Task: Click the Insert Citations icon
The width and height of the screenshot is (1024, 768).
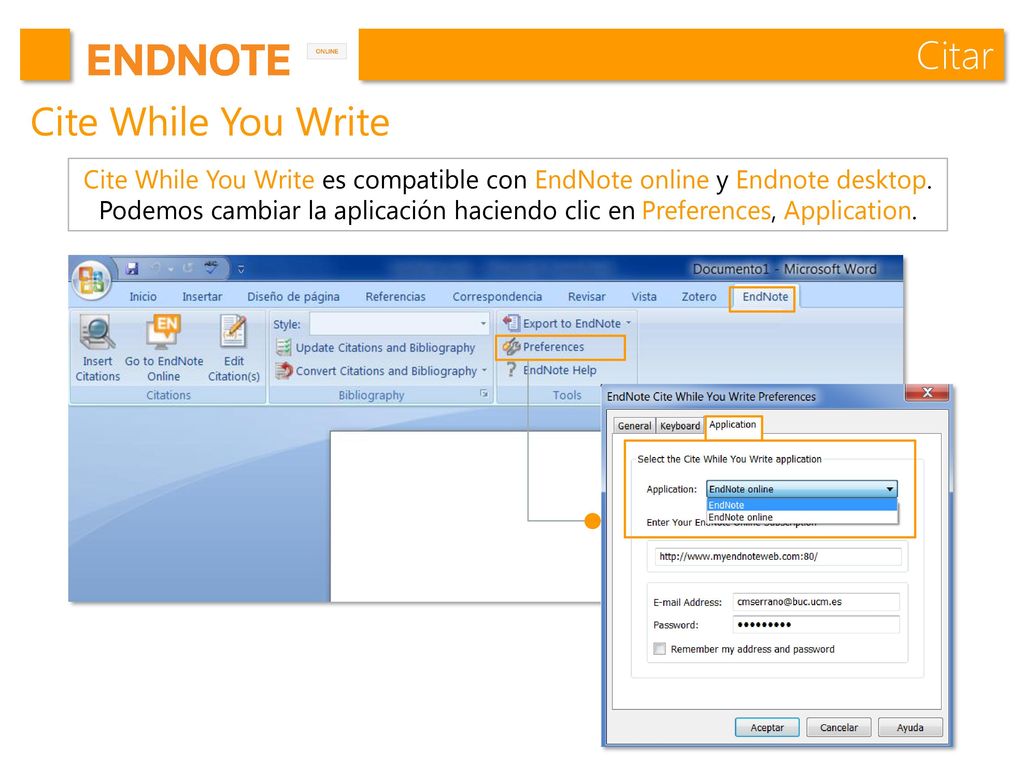Action: (97, 332)
